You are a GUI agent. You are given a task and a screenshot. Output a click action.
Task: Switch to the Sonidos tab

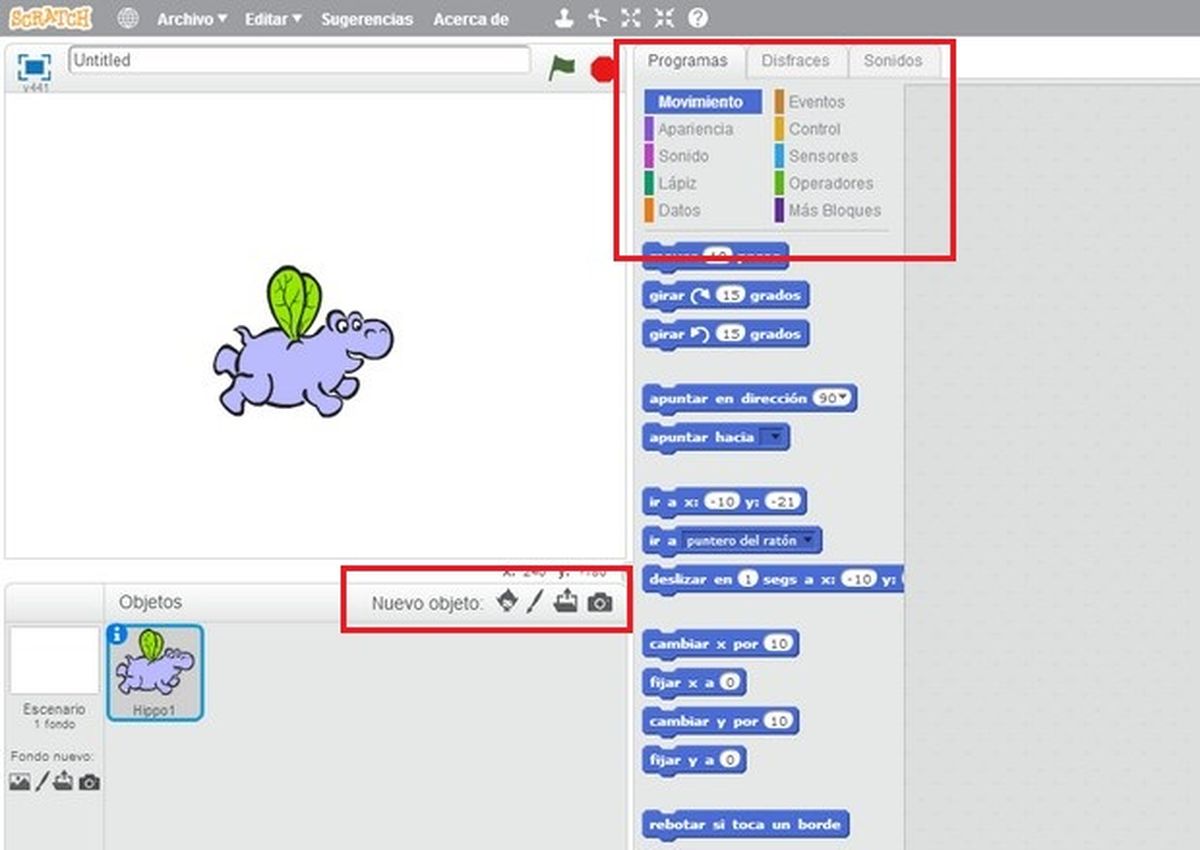coord(893,61)
